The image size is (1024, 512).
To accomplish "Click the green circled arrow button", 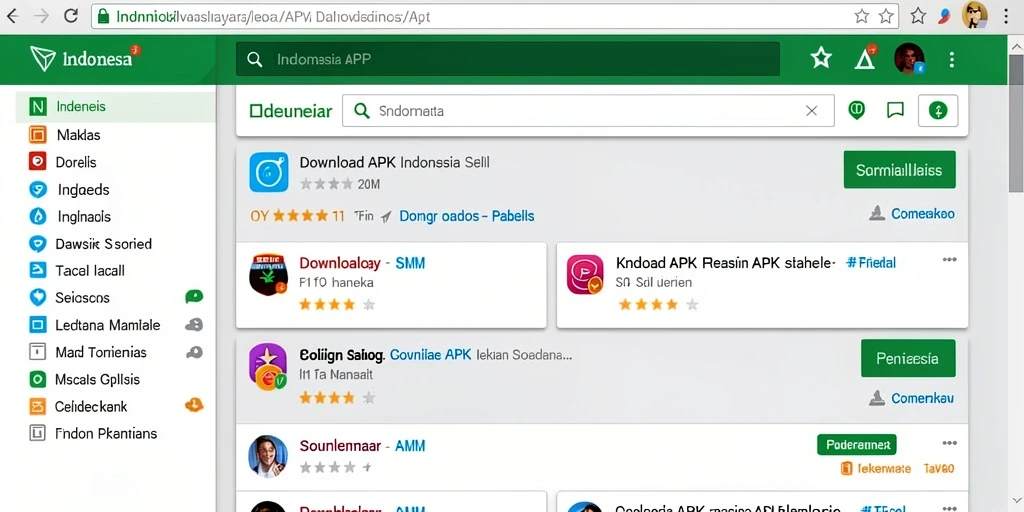I will click(x=938, y=110).
